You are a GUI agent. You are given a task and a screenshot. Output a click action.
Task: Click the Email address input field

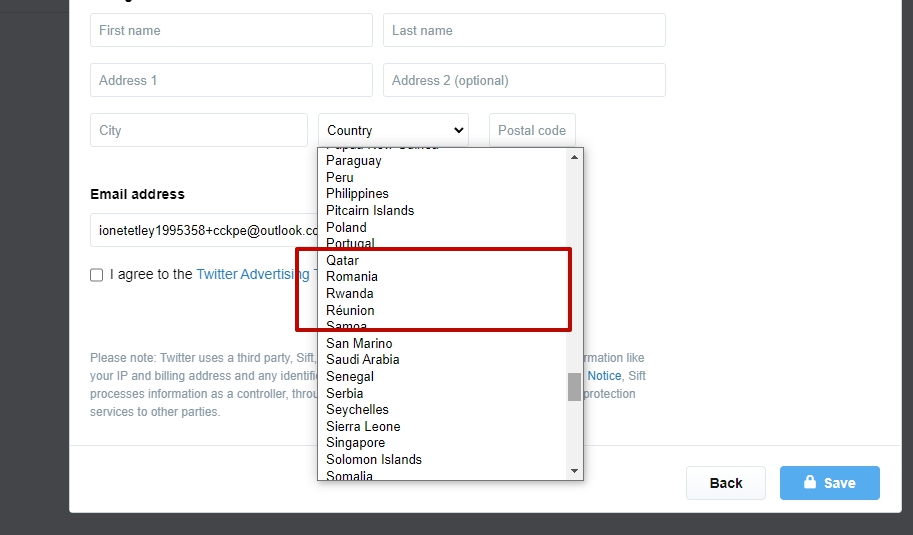click(204, 231)
